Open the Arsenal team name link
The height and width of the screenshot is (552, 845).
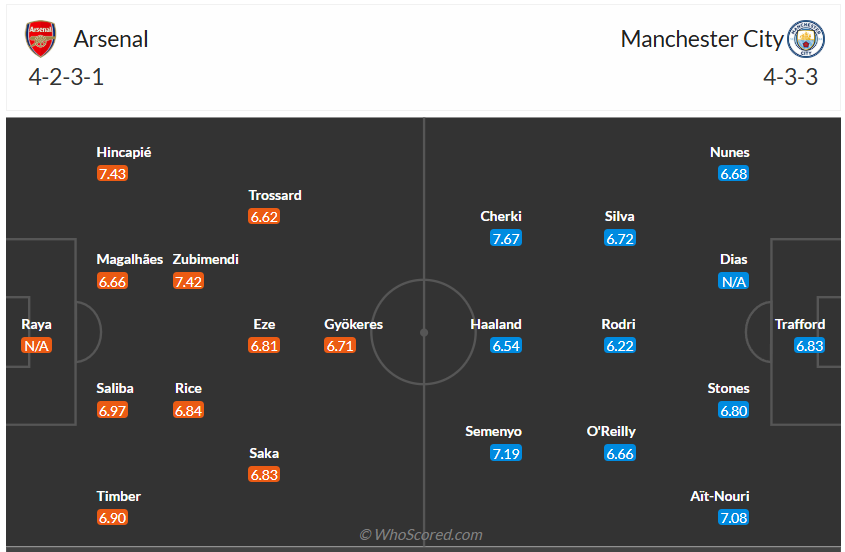(111, 39)
